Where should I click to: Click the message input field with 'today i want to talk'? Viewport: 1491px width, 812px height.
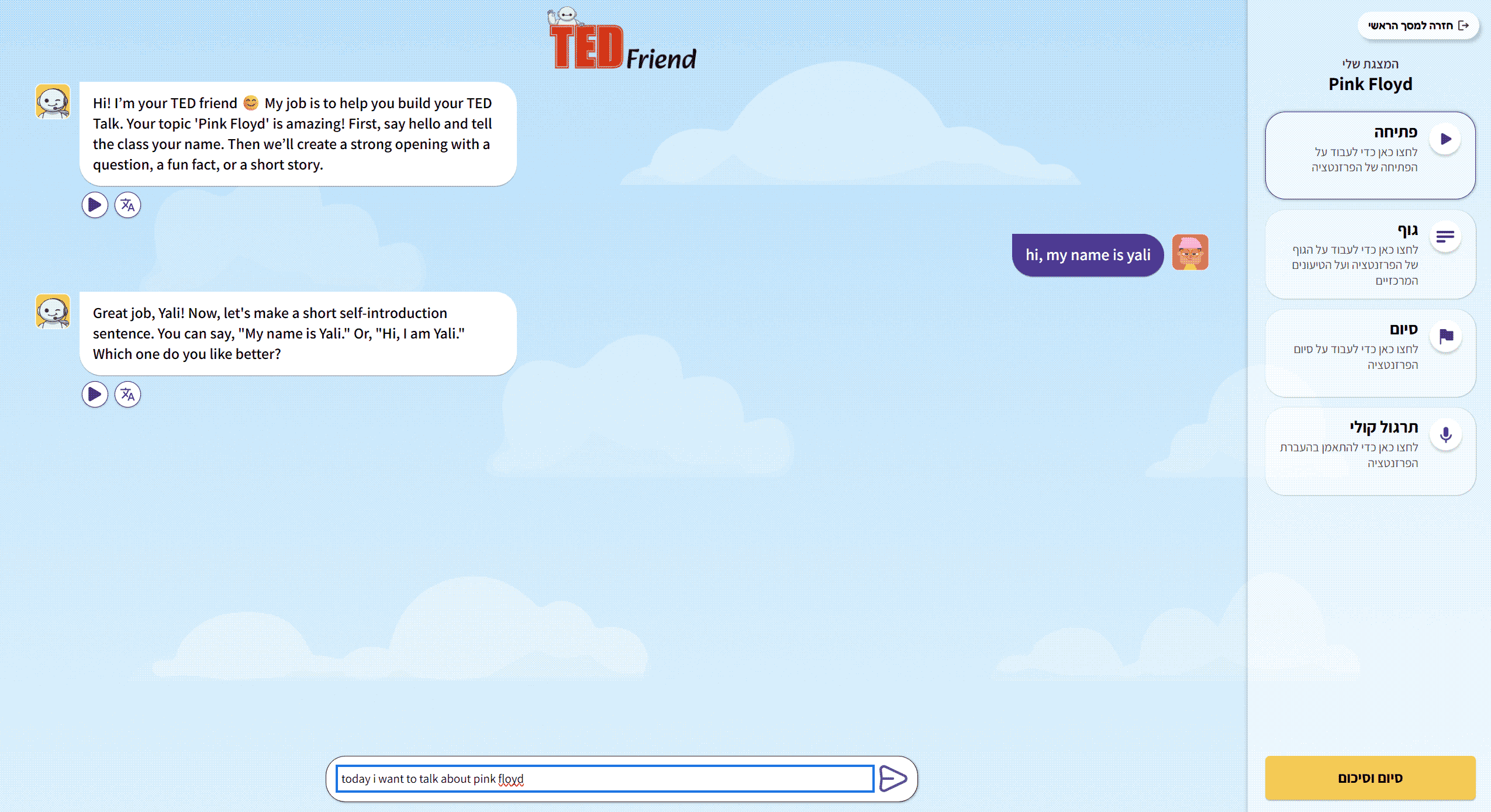click(x=605, y=779)
